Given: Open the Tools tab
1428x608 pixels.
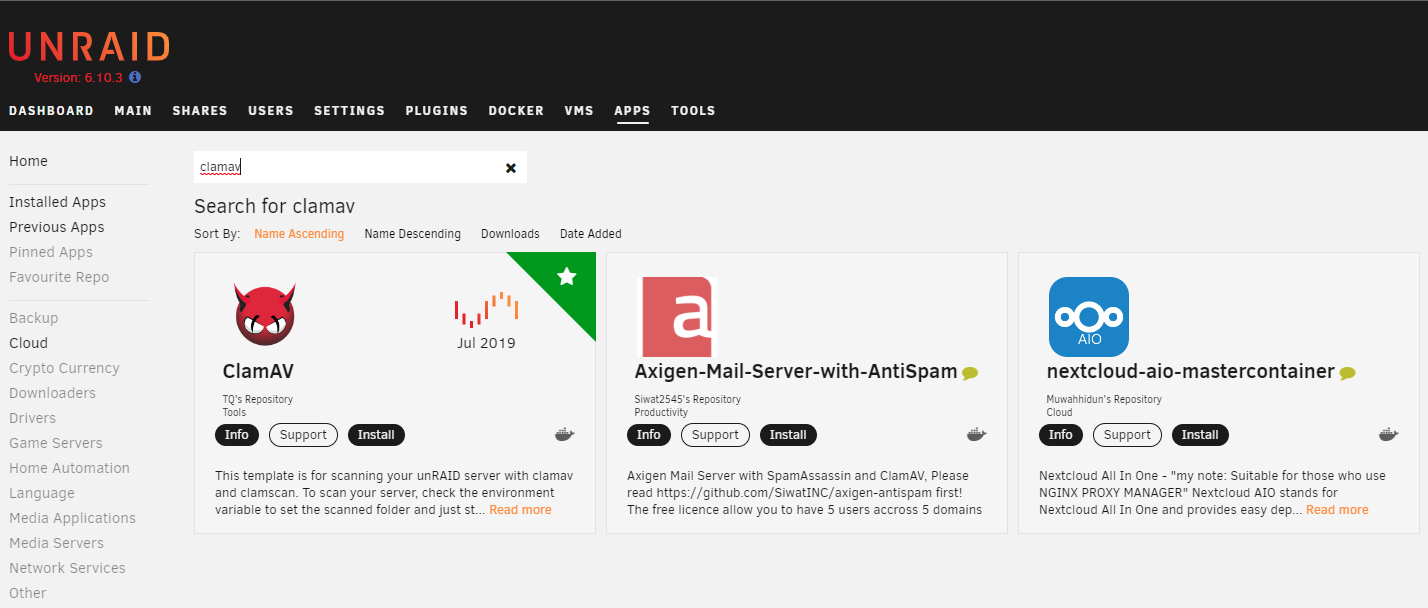Looking at the screenshot, I should tap(693, 111).
